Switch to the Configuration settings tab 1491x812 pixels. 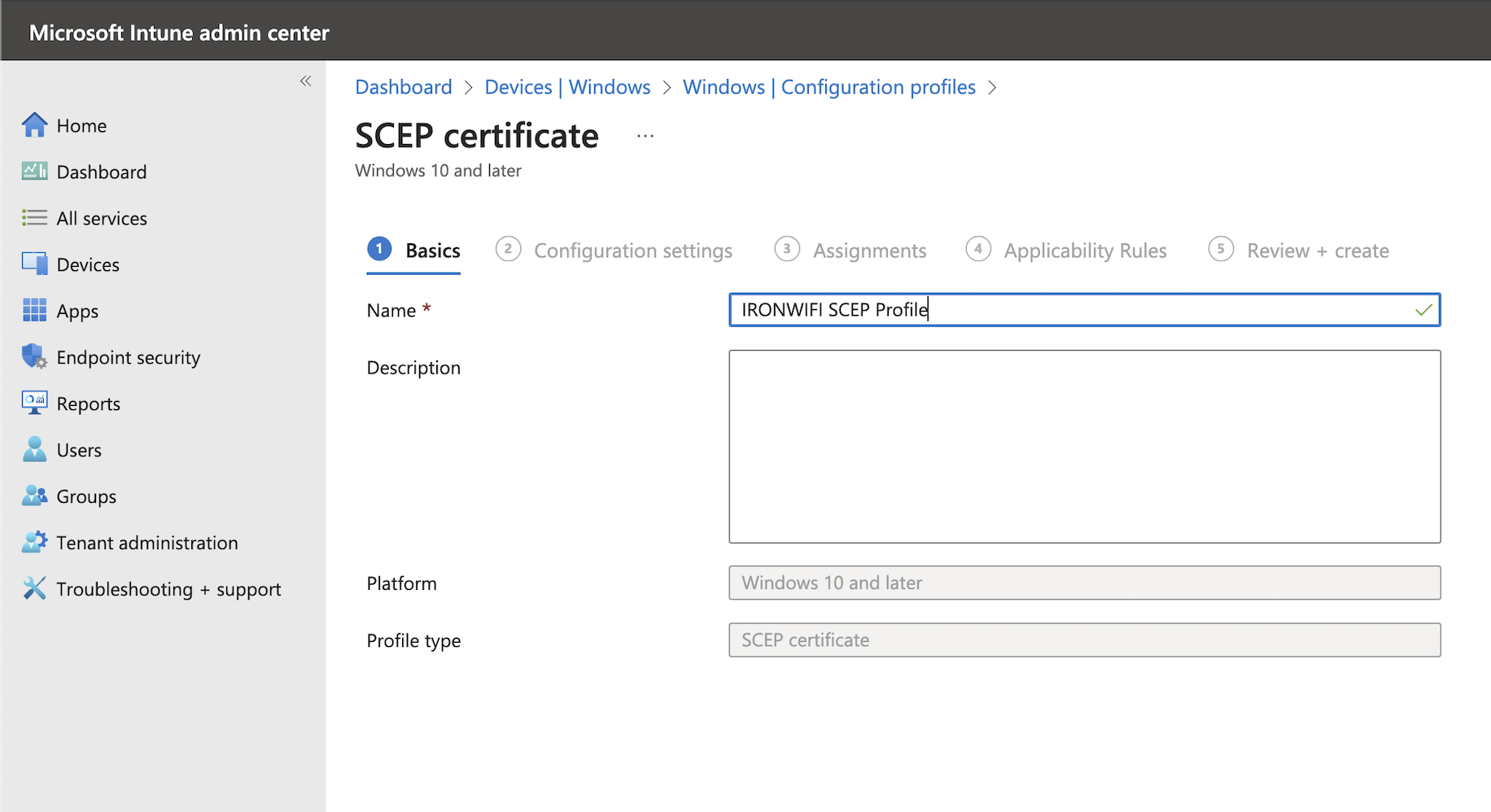[x=632, y=251]
